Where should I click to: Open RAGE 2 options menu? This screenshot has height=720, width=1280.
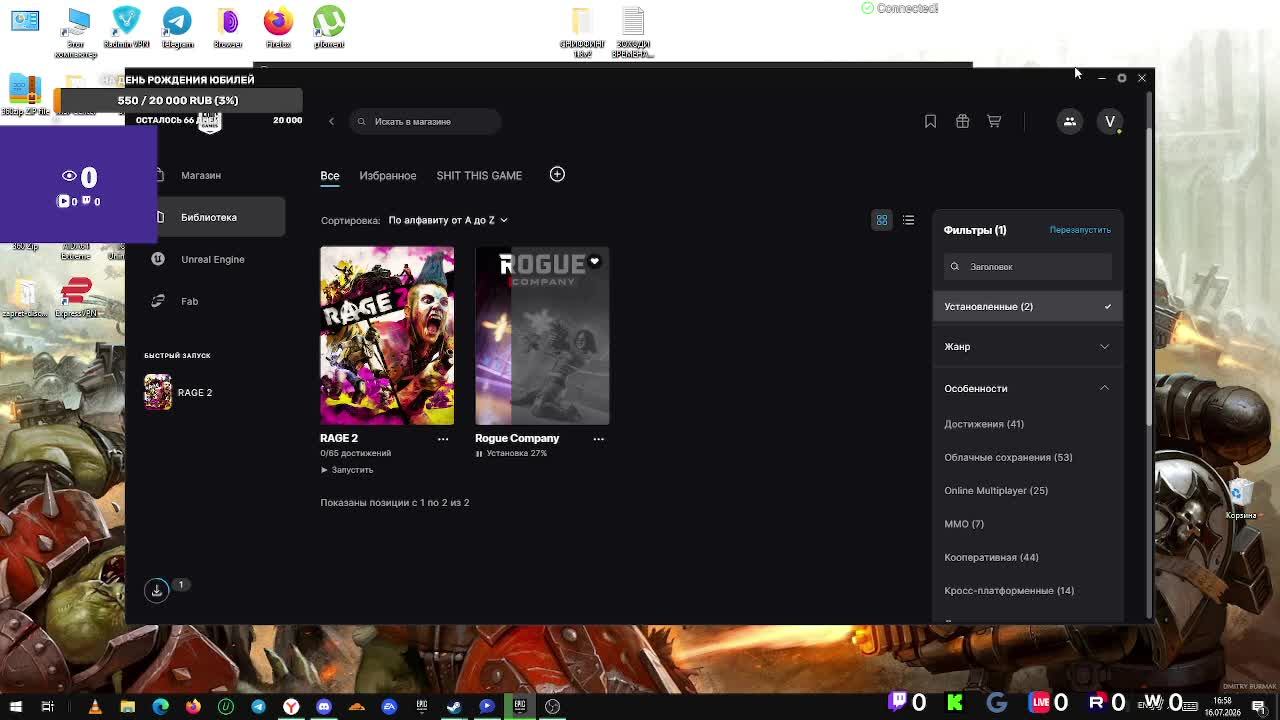point(443,438)
